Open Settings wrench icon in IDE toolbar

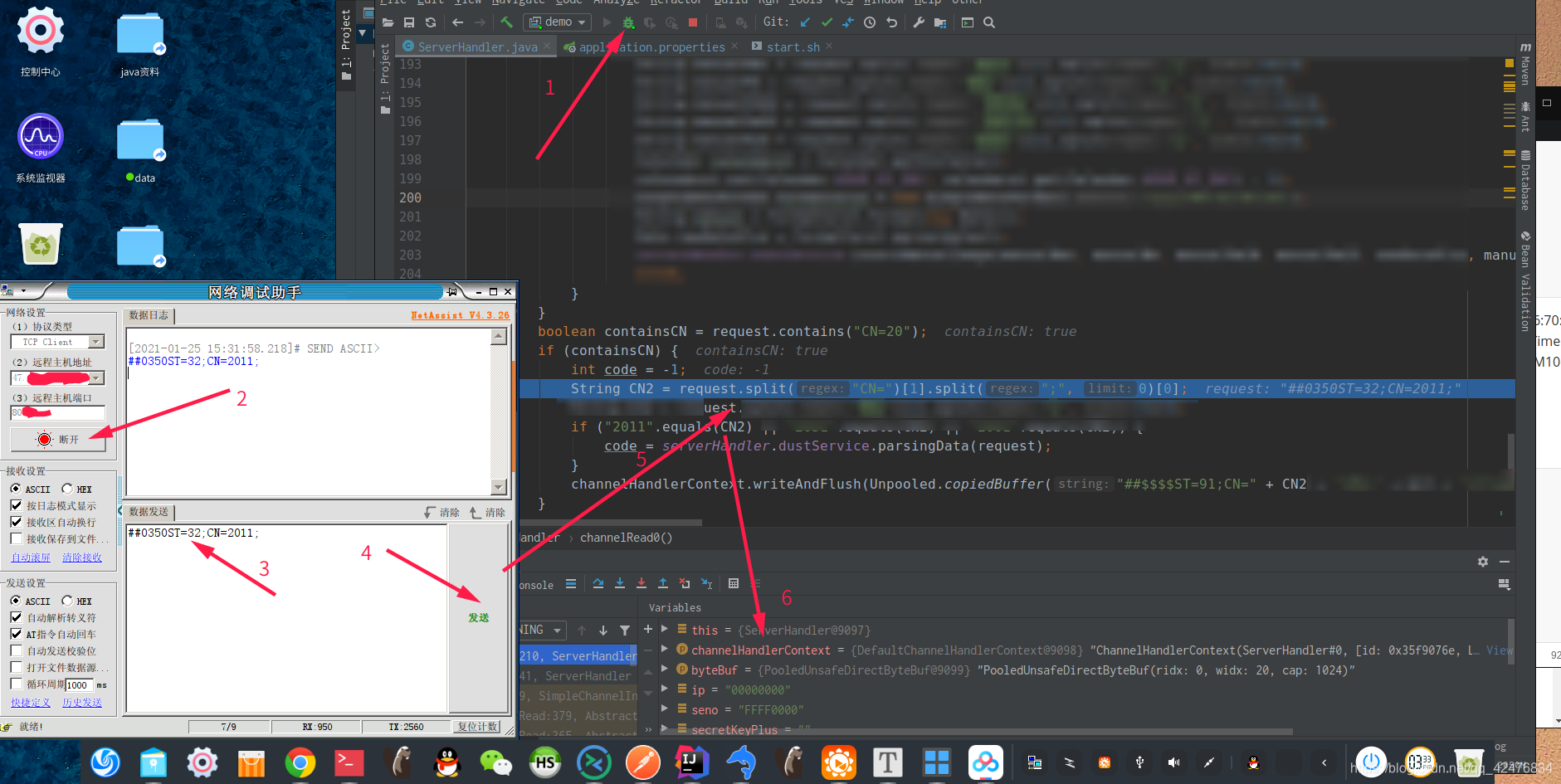919,22
